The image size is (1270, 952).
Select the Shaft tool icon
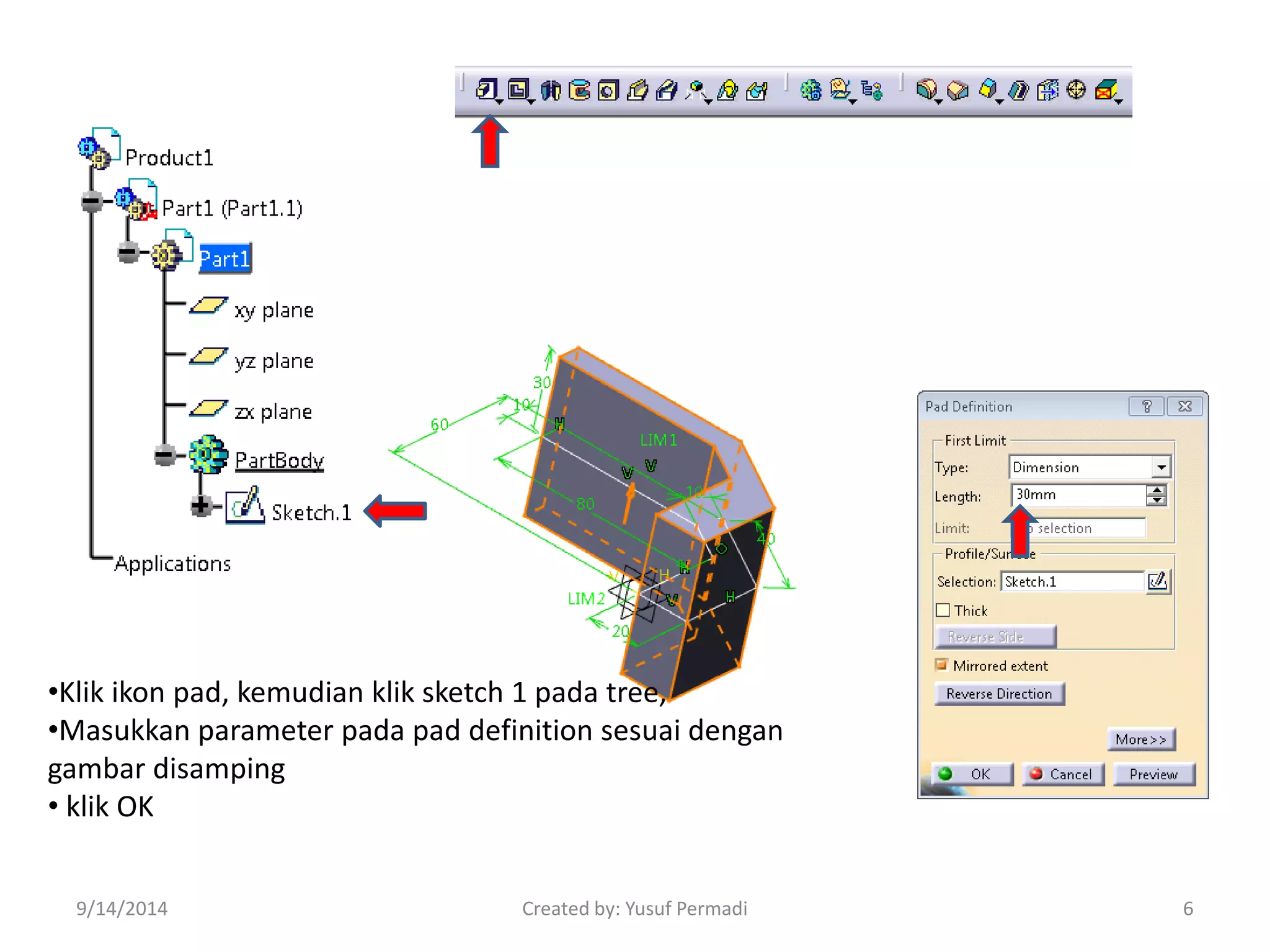551,90
